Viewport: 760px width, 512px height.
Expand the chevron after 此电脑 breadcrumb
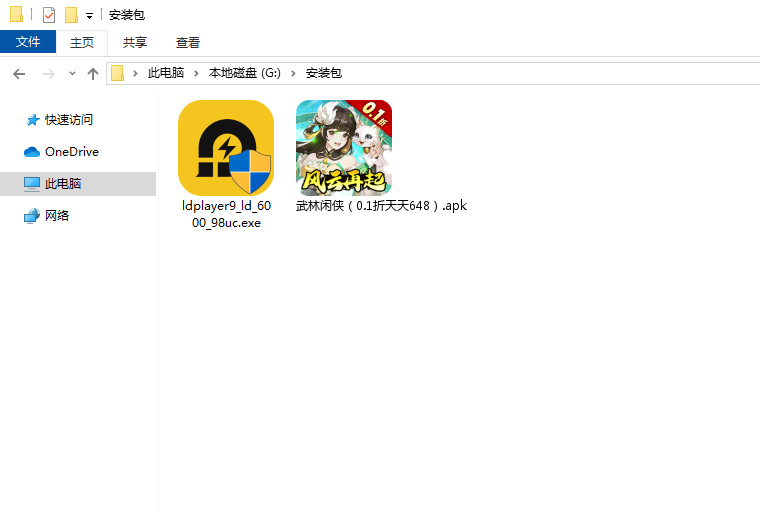[x=198, y=73]
